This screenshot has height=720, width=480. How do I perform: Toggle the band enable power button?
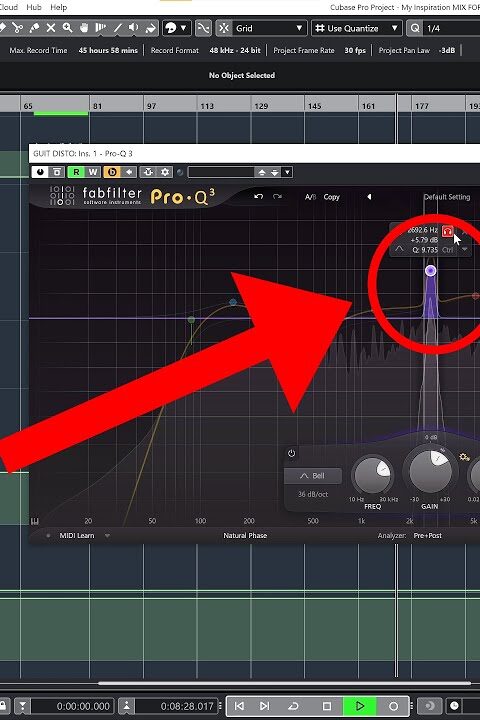(x=291, y=453)
